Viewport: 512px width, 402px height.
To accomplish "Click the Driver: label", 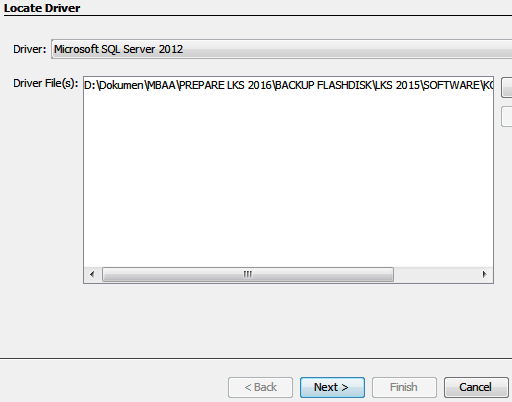I will tap(30, 49).
